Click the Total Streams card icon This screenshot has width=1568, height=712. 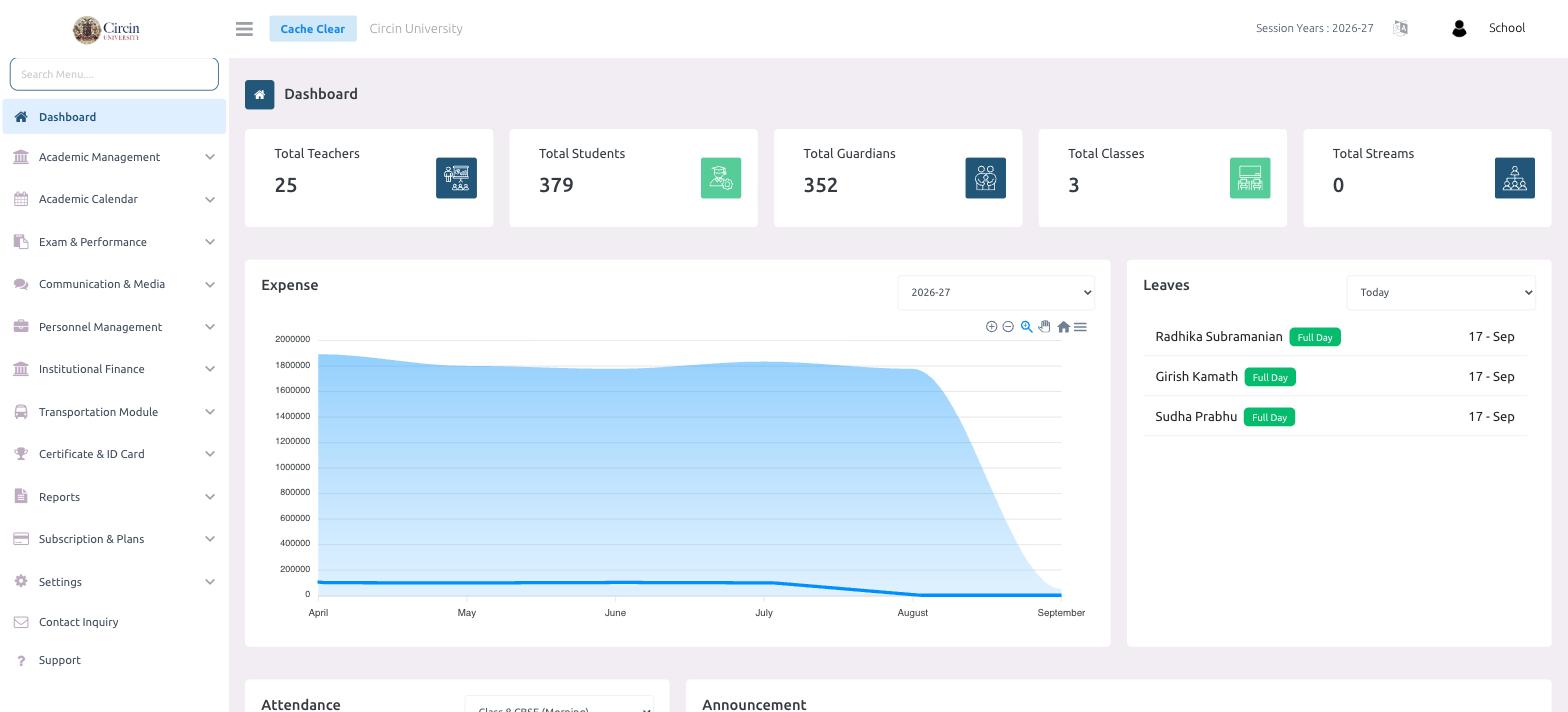click(1514, 178)
